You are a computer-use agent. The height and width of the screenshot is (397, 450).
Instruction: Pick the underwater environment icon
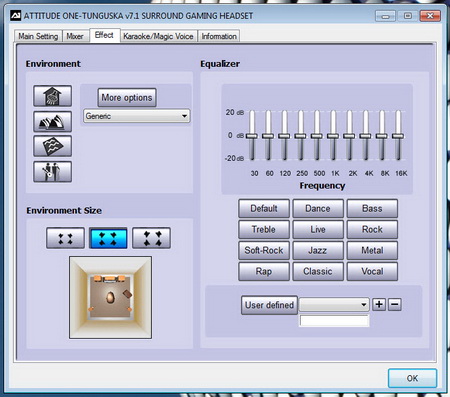[x=52, y=146]
